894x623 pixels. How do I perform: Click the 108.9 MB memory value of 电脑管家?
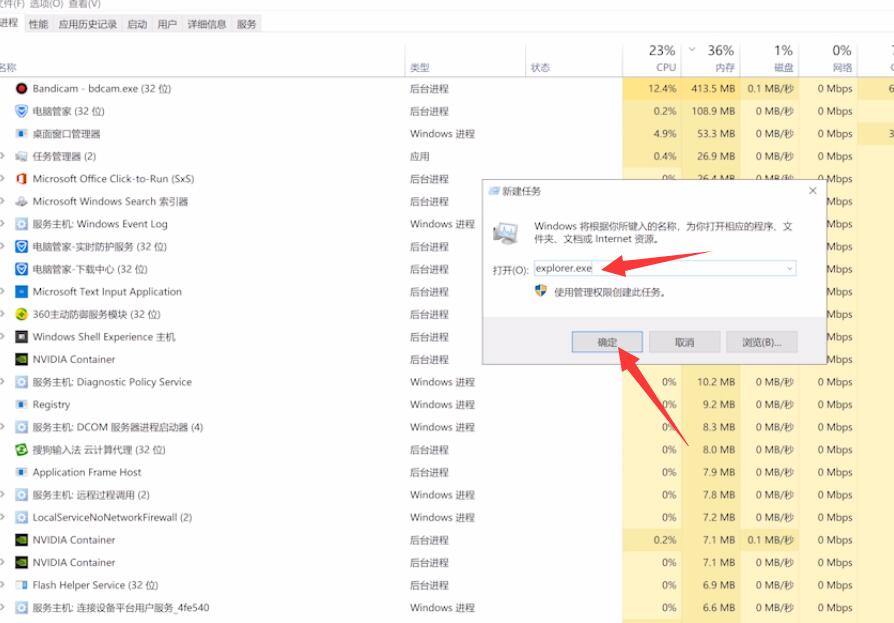[713, 111]
